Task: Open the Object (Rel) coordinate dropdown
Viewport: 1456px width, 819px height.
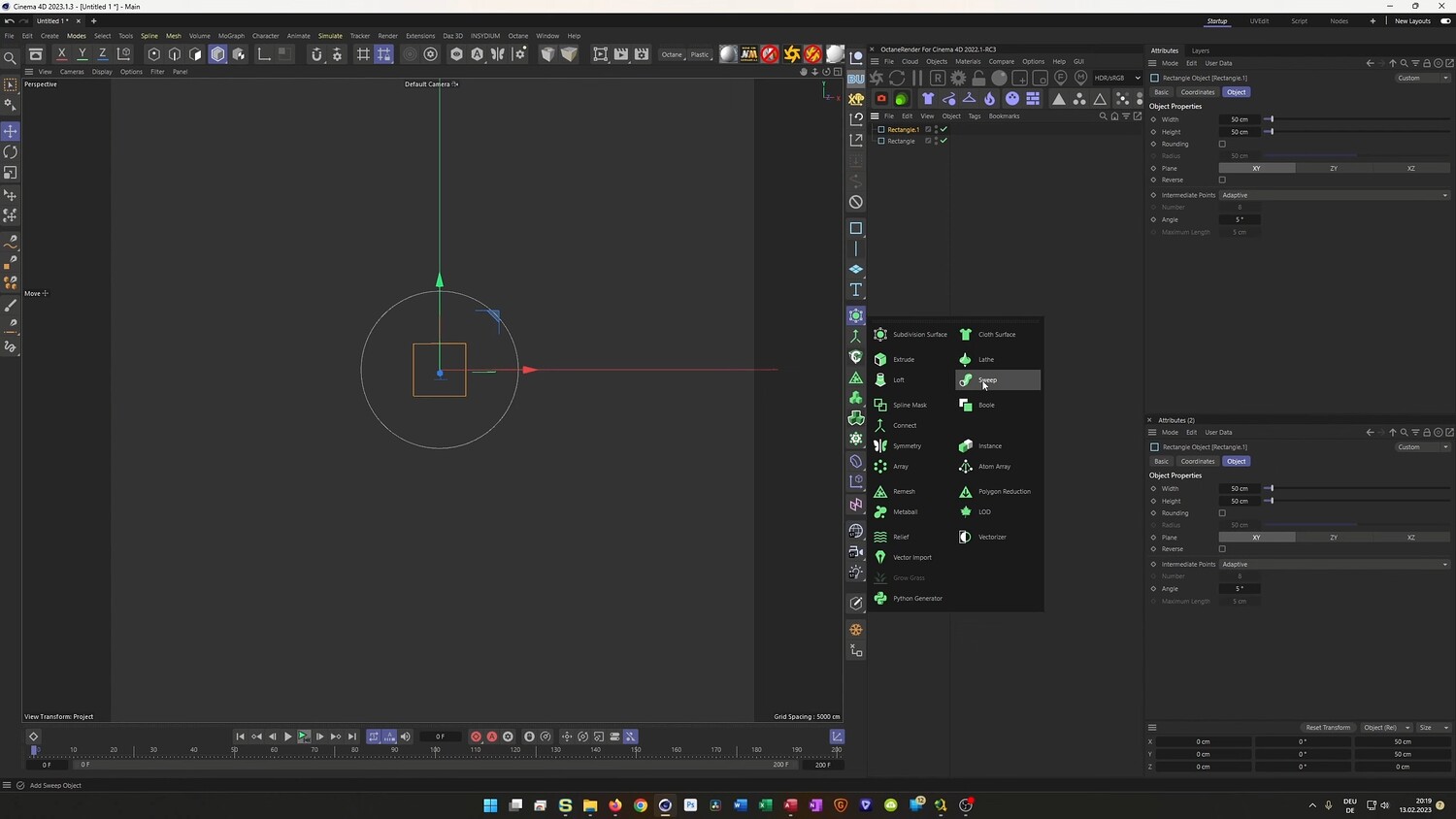Action: [1386, 728]
